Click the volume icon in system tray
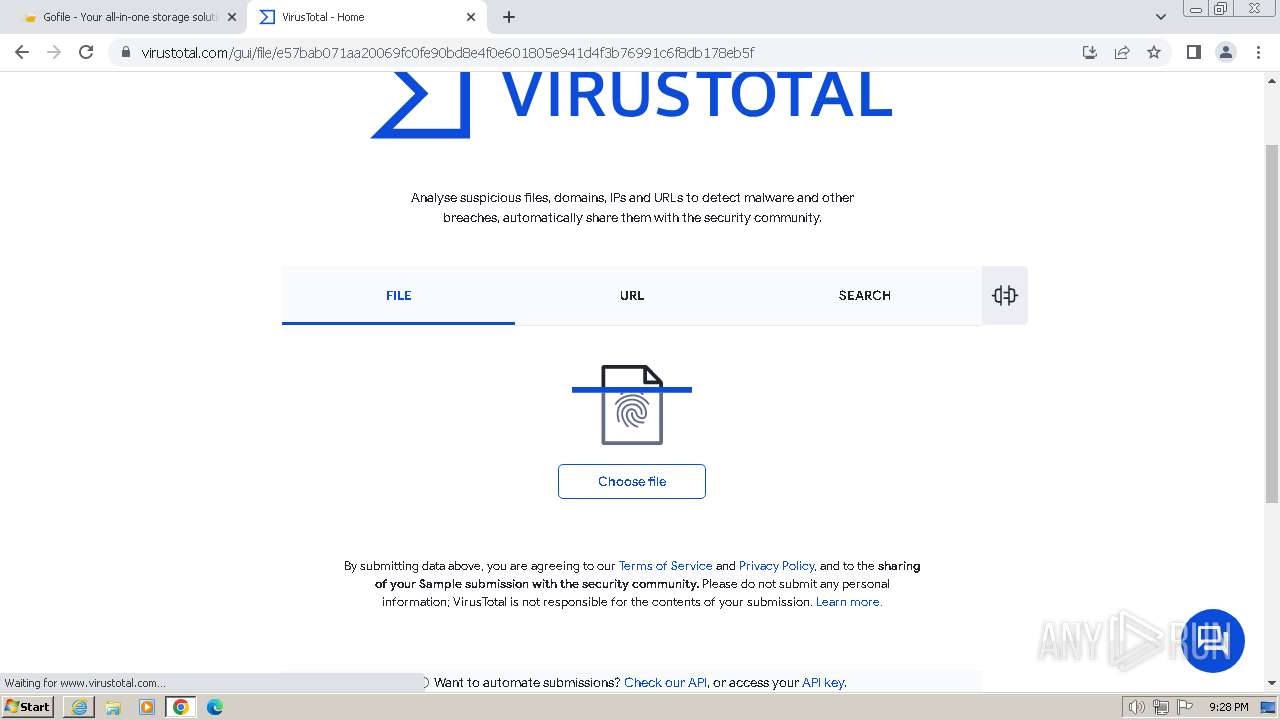Viewport: 1280px width, 720px height. coord(1136,707)
